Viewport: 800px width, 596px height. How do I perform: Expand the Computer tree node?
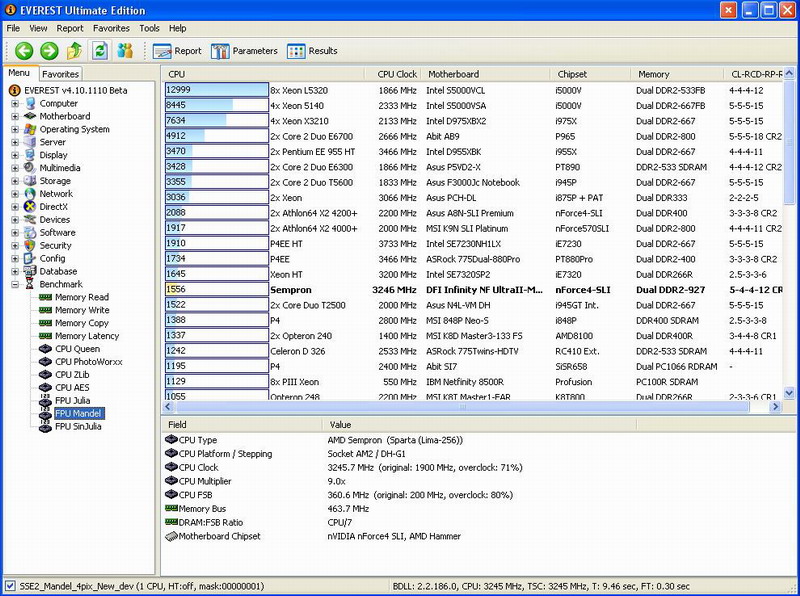pos(15,104)
